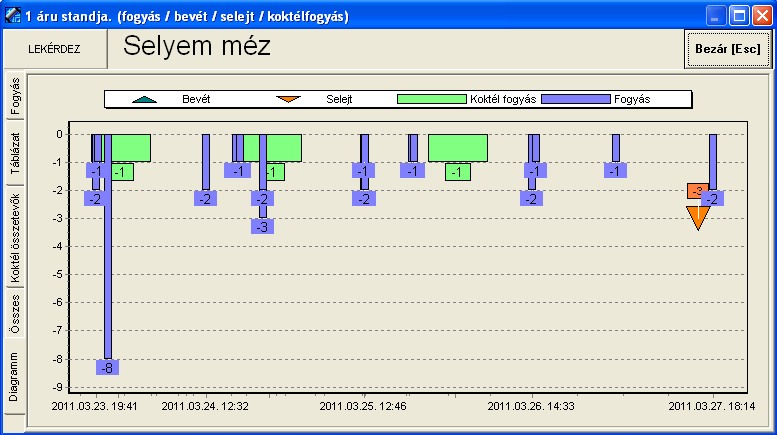
Task: Switch to the Fogyás tab
Action: tap(15, 96)
